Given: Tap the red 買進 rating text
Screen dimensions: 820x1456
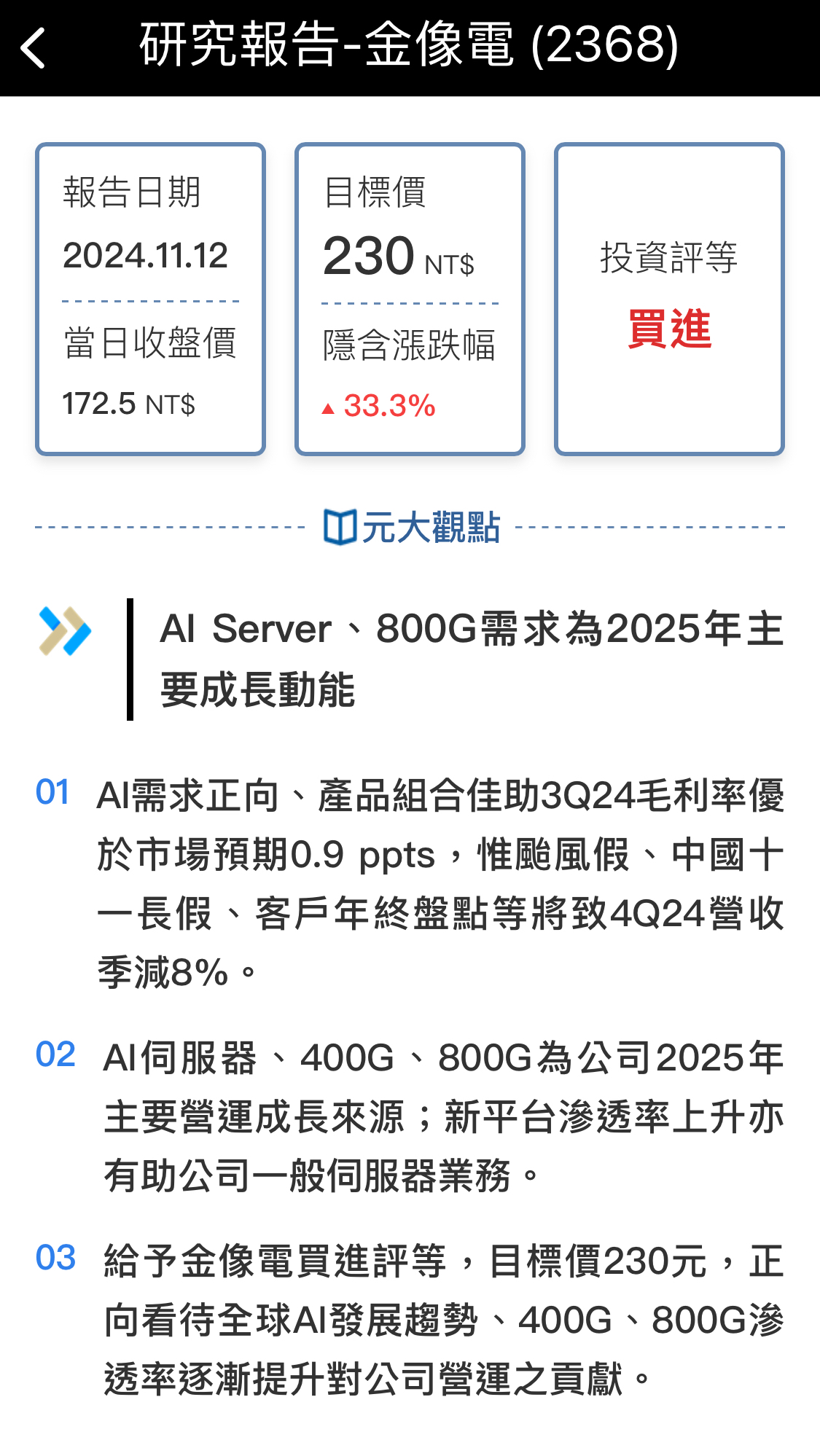Looking at the screenshot, I should 669,329.
